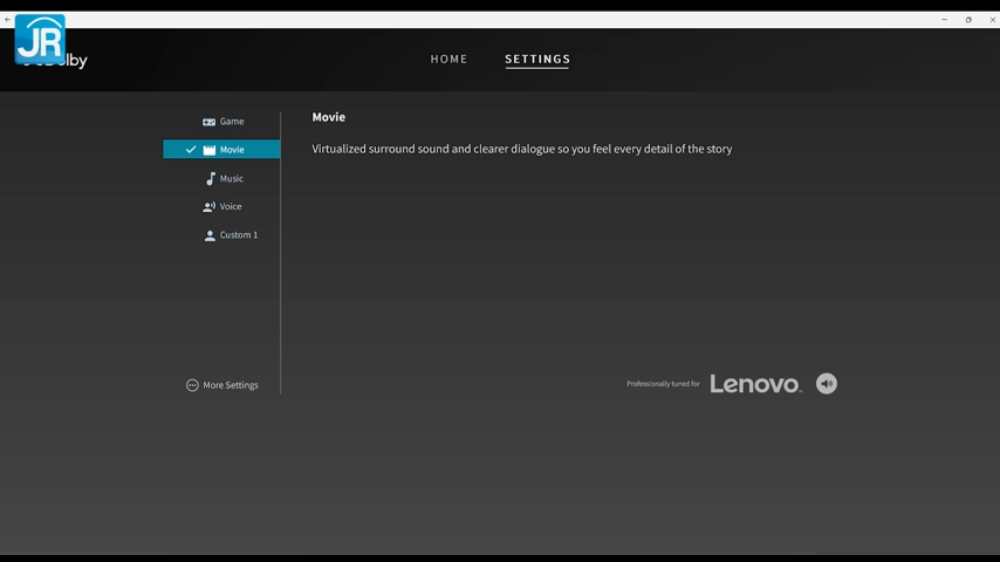Close the Dolby window
The image size is (1000, 562).
click(992, 20)
